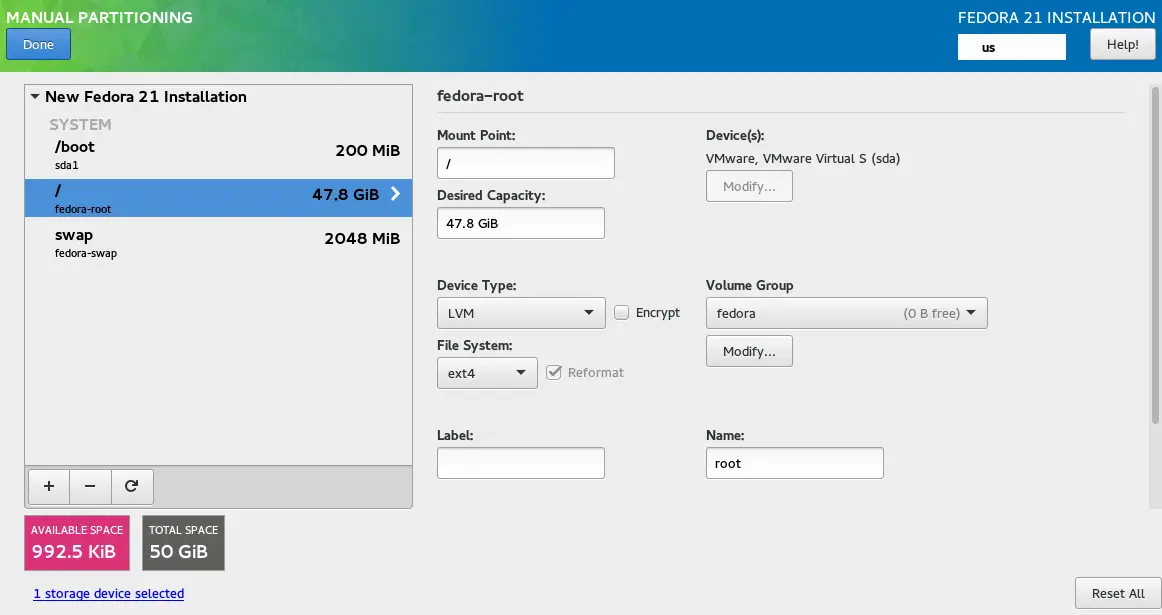
Task: Click the reload storage configuration icon
Action: point(132,486)
